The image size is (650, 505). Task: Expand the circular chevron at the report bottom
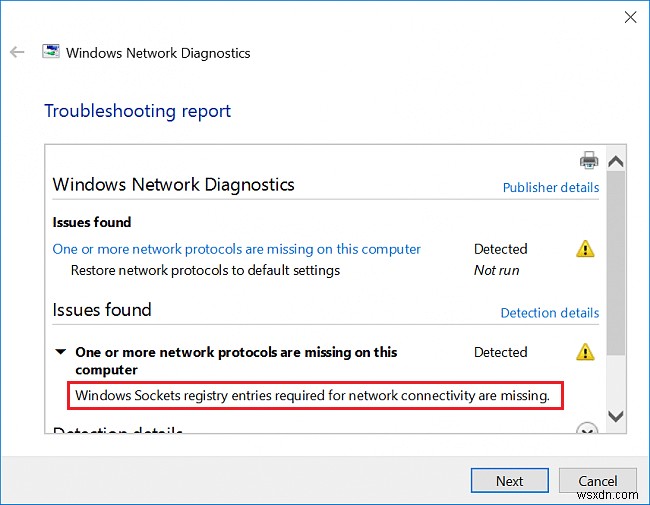coord(587,431)
